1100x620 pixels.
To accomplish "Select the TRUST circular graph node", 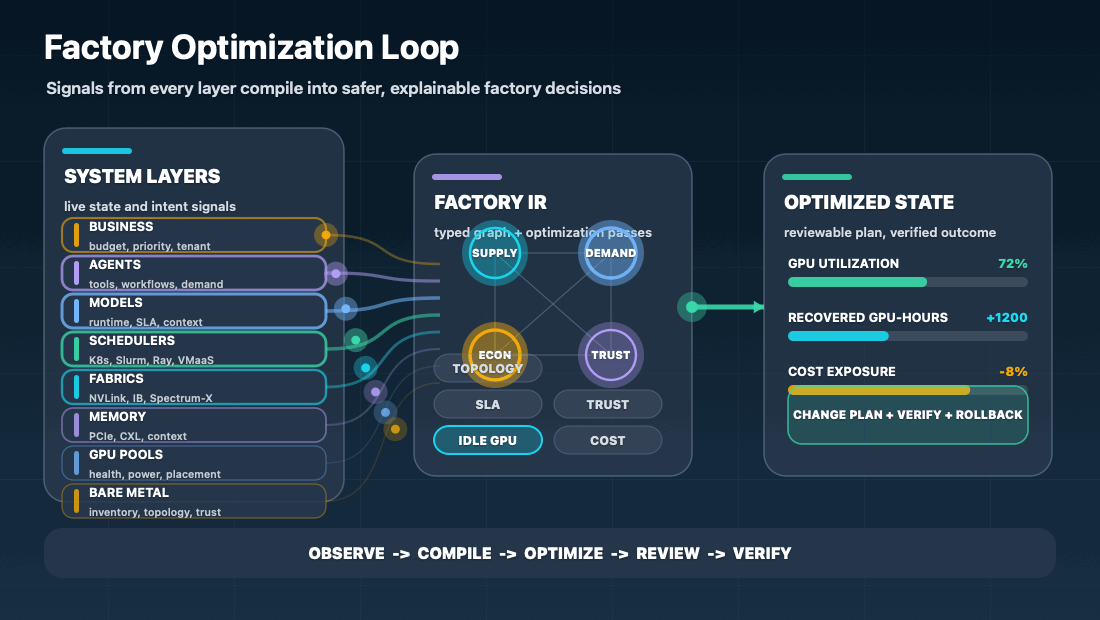I will 610,355.
